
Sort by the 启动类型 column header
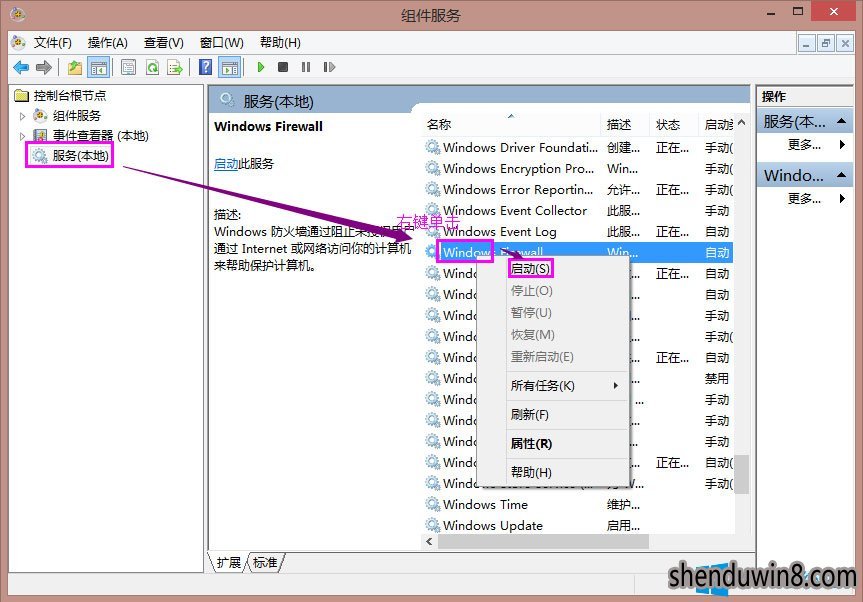(717, 125)
